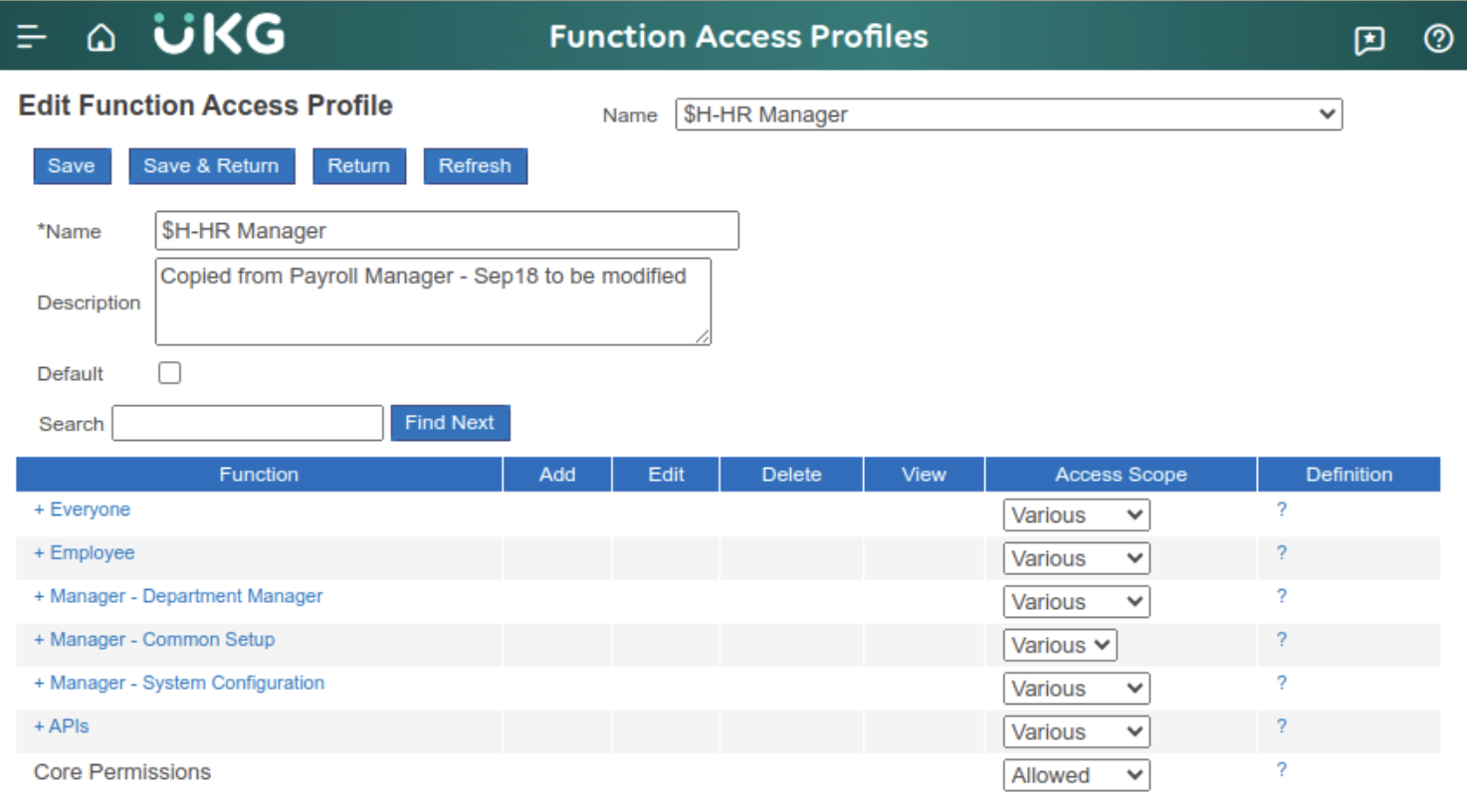
Task: Expand Manager - Common Setup group
Action: (154, 639)
